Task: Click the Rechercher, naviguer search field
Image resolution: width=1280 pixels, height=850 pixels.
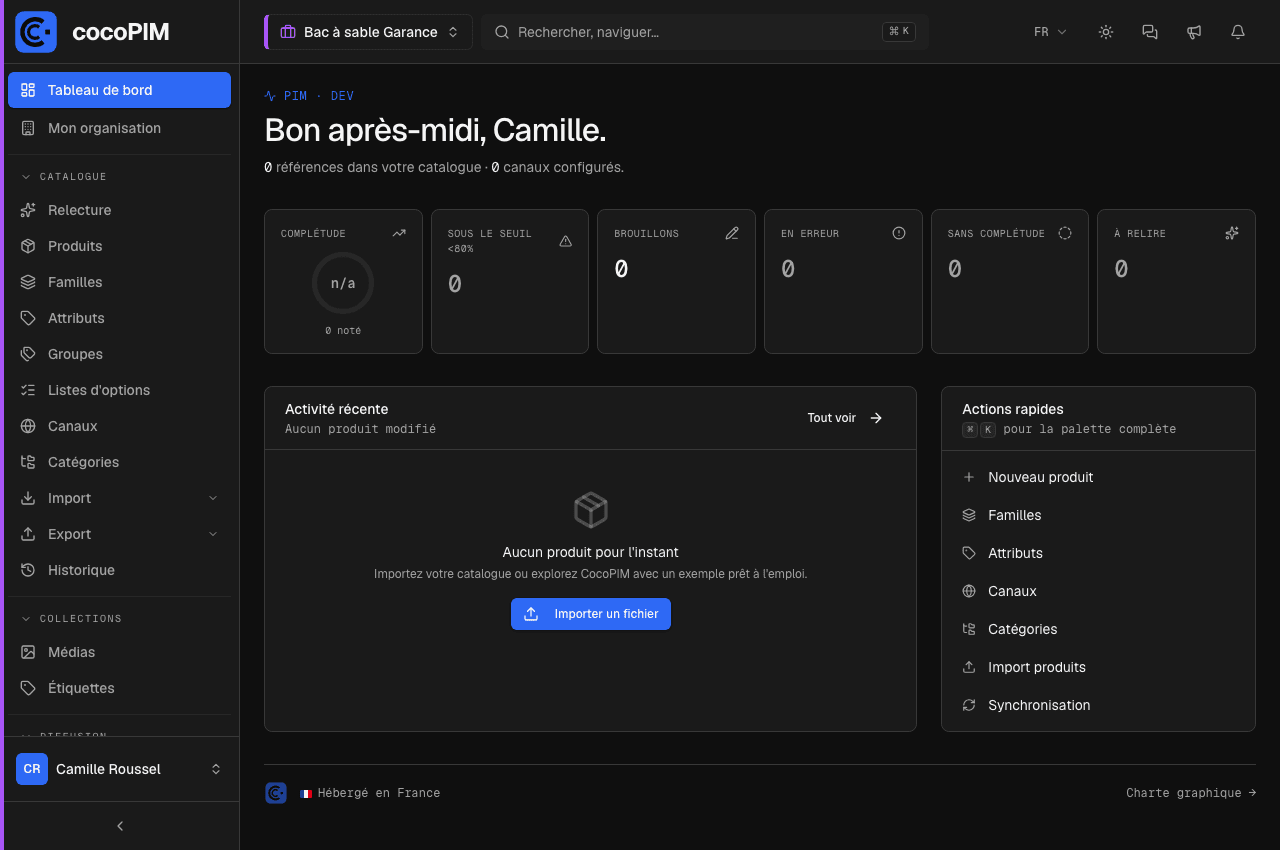Action: 705,32
